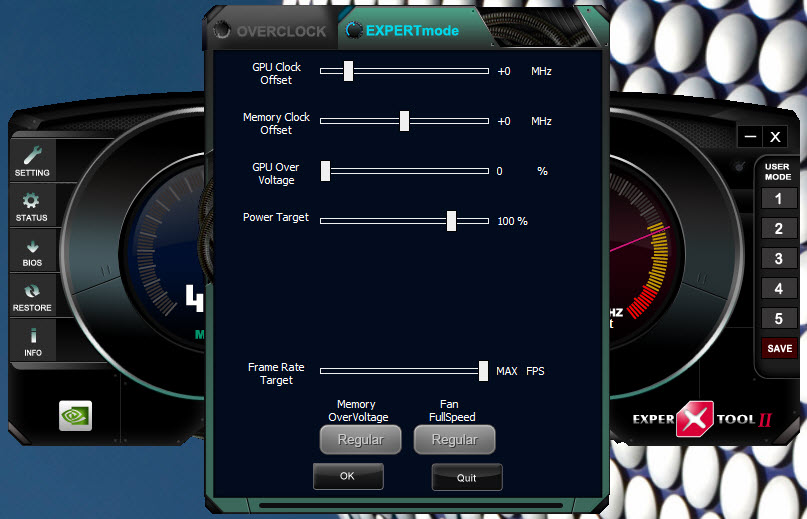
Task: Open the SETTING wrench icon
Action: tap(32, 160)
